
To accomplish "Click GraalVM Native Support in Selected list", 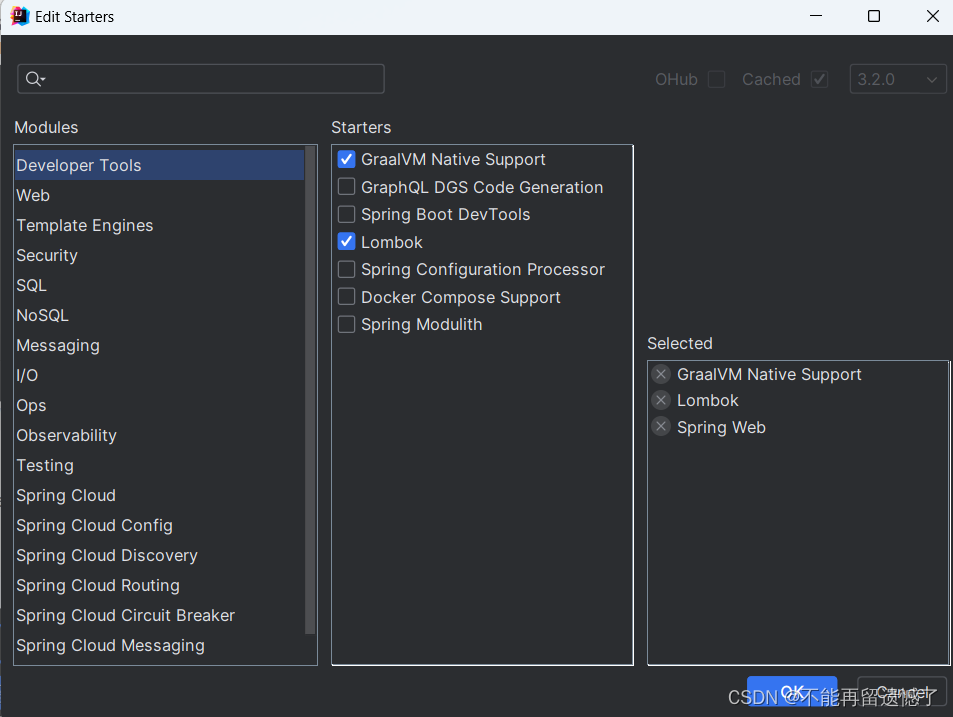I will pos(769,374).
